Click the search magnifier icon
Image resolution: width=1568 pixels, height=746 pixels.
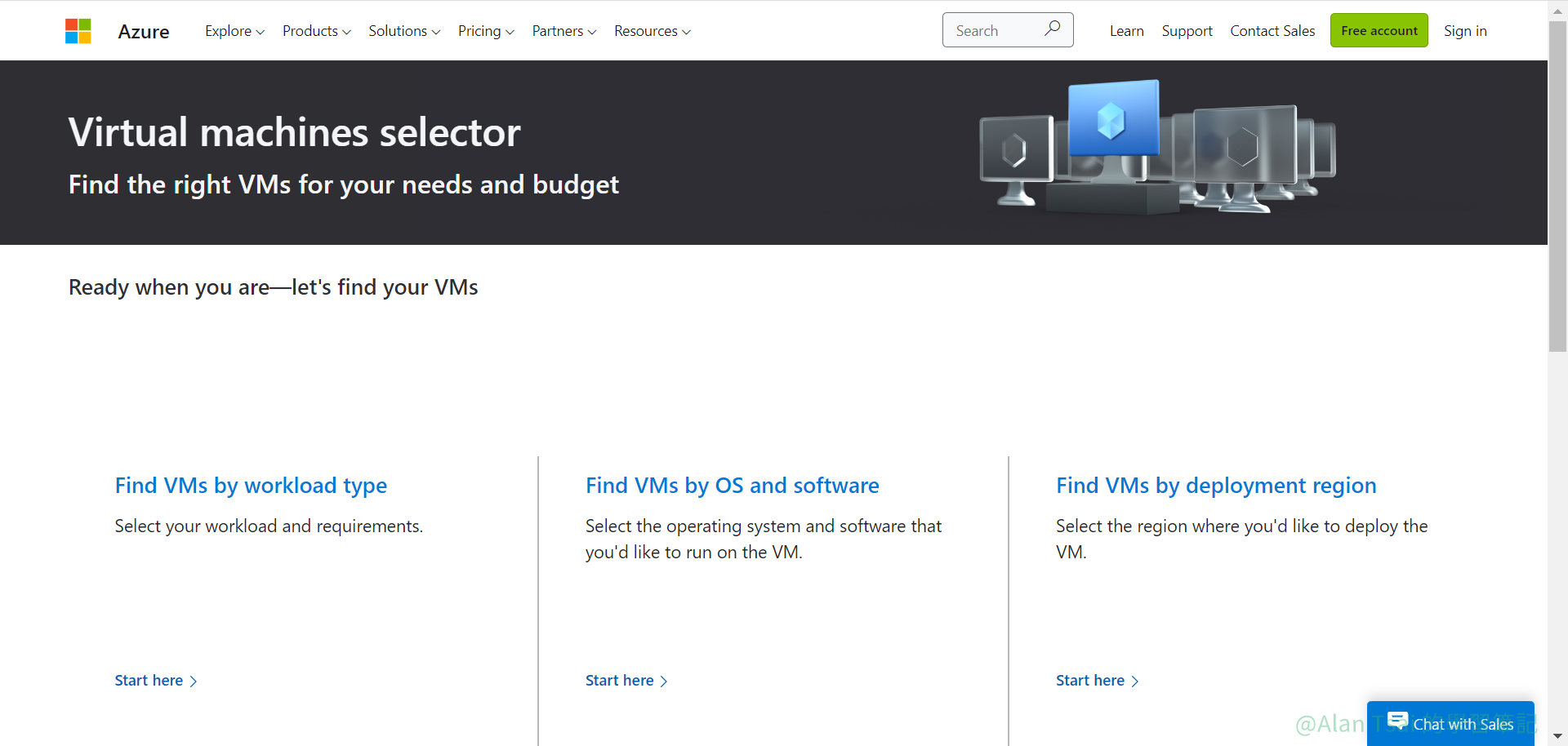tap(1052, 29)
